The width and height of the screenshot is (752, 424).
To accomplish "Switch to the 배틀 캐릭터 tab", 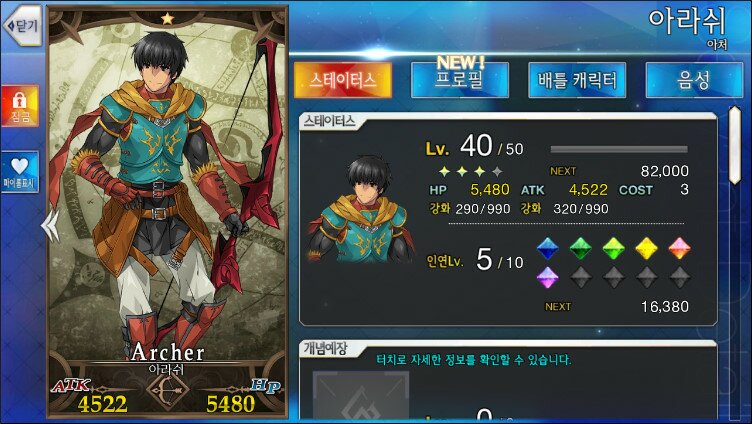I will pos(577,80).
